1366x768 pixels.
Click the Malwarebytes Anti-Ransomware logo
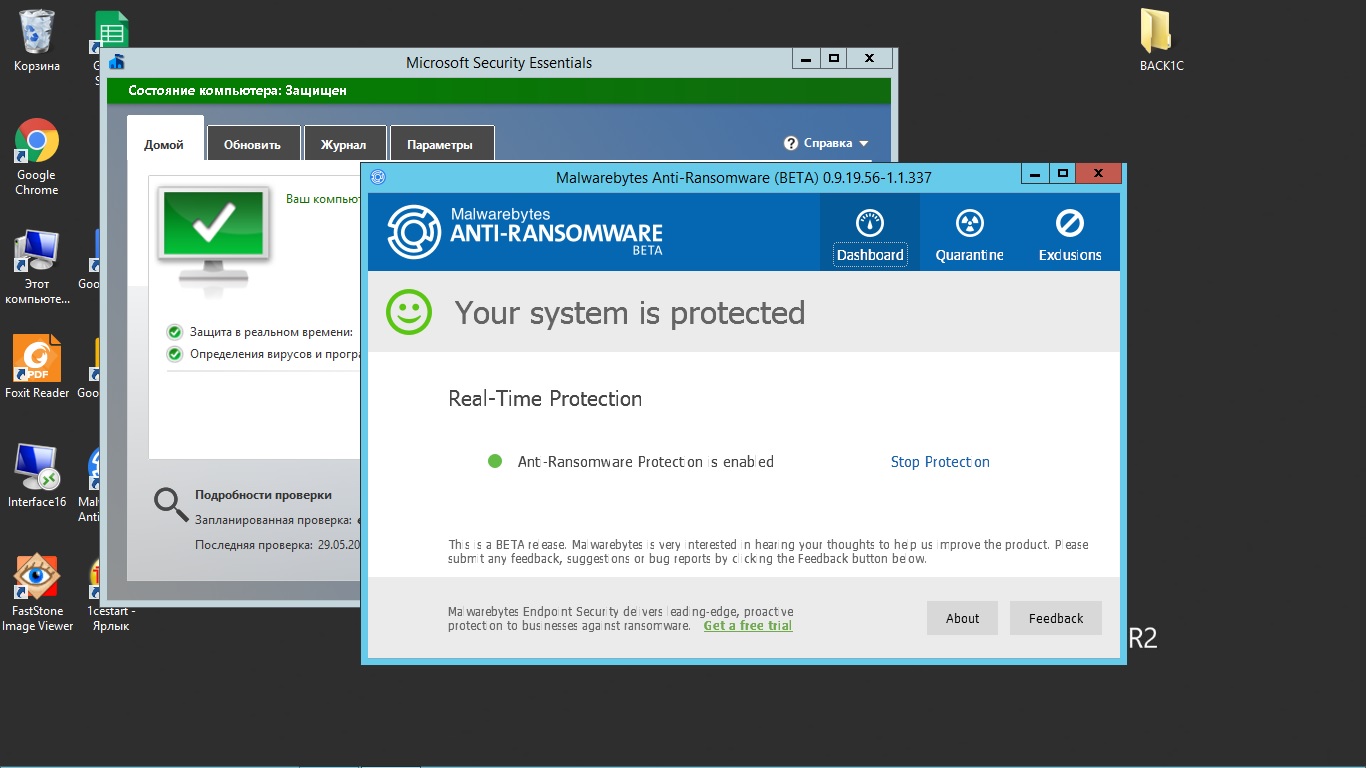pyautogui.click(x=525, y=232)
